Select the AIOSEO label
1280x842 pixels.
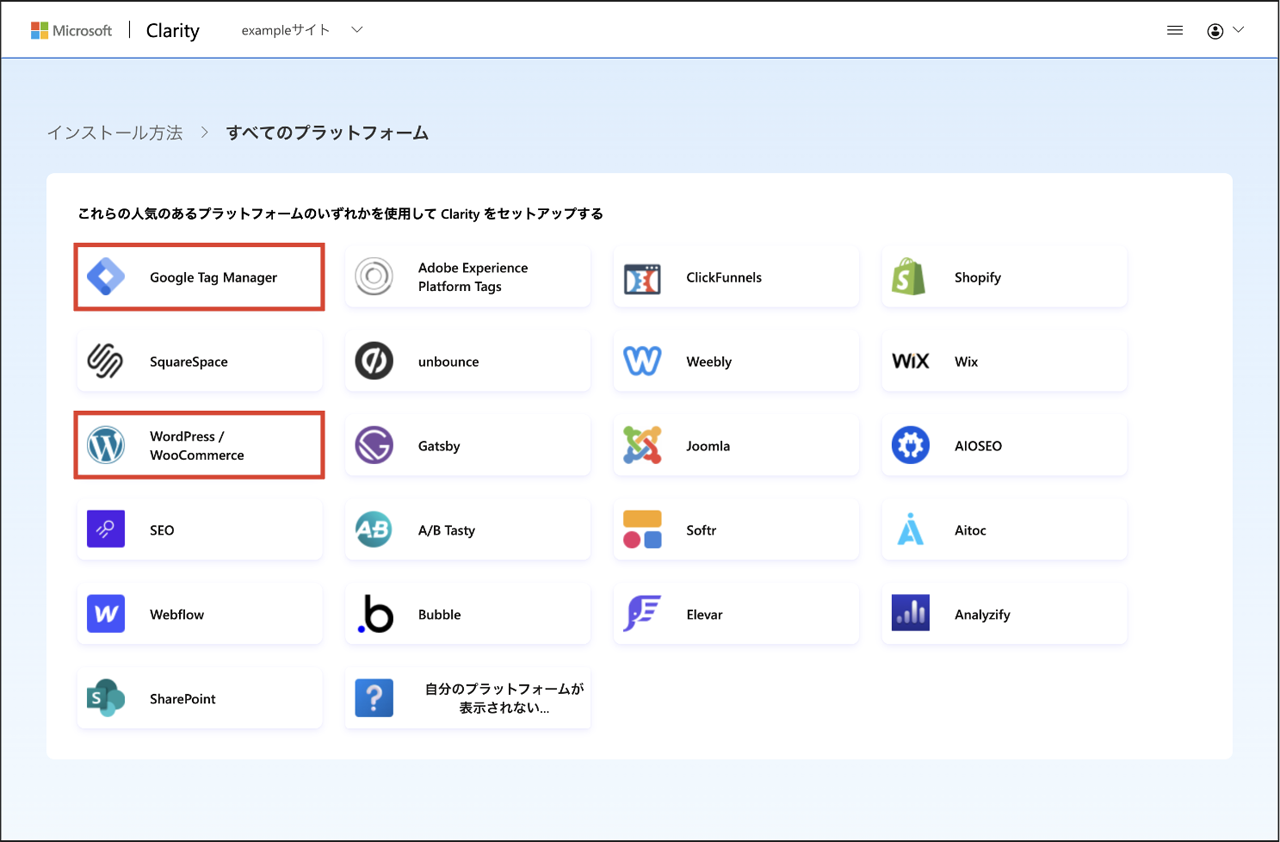(978, 445)
